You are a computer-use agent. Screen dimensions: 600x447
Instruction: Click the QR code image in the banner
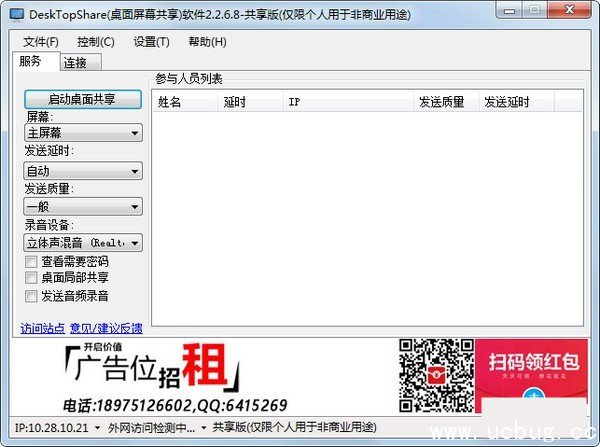pos(436,375)
